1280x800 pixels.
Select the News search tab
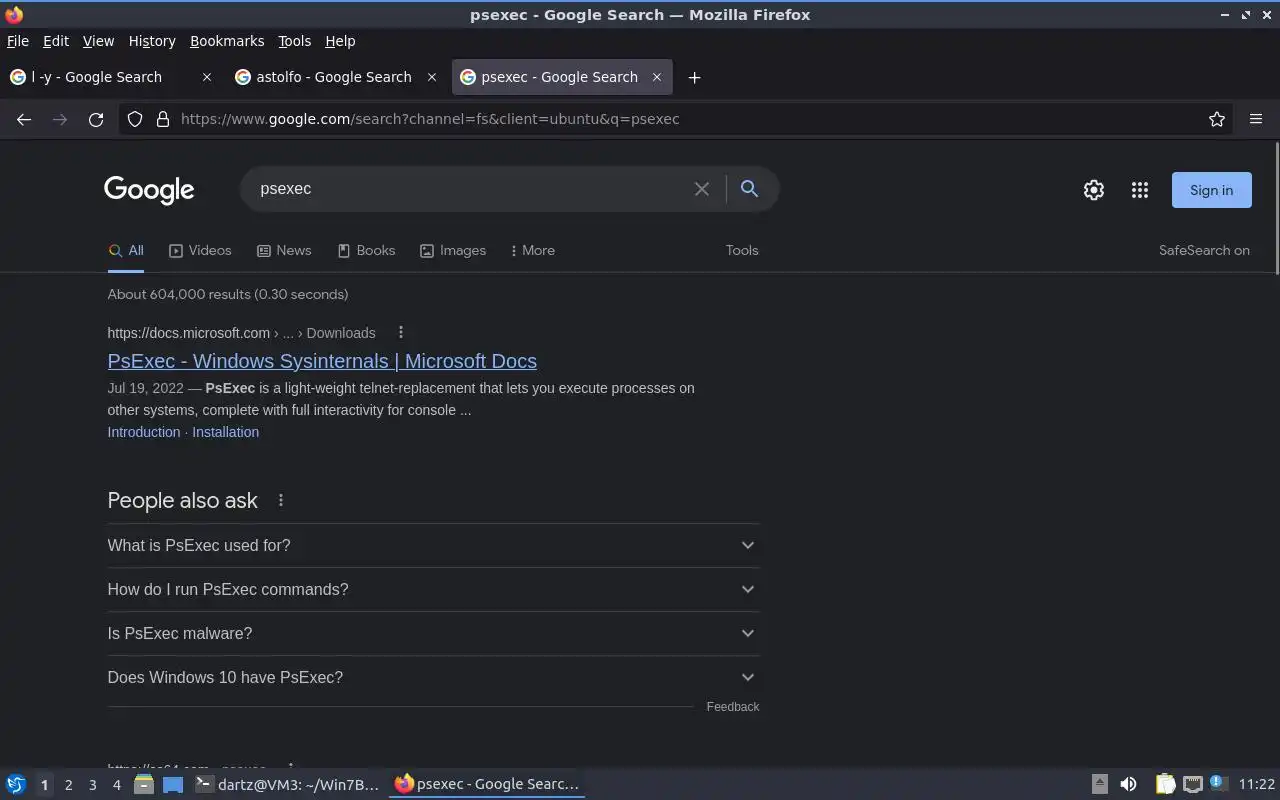pyautogui.click(x=284, y=250)
